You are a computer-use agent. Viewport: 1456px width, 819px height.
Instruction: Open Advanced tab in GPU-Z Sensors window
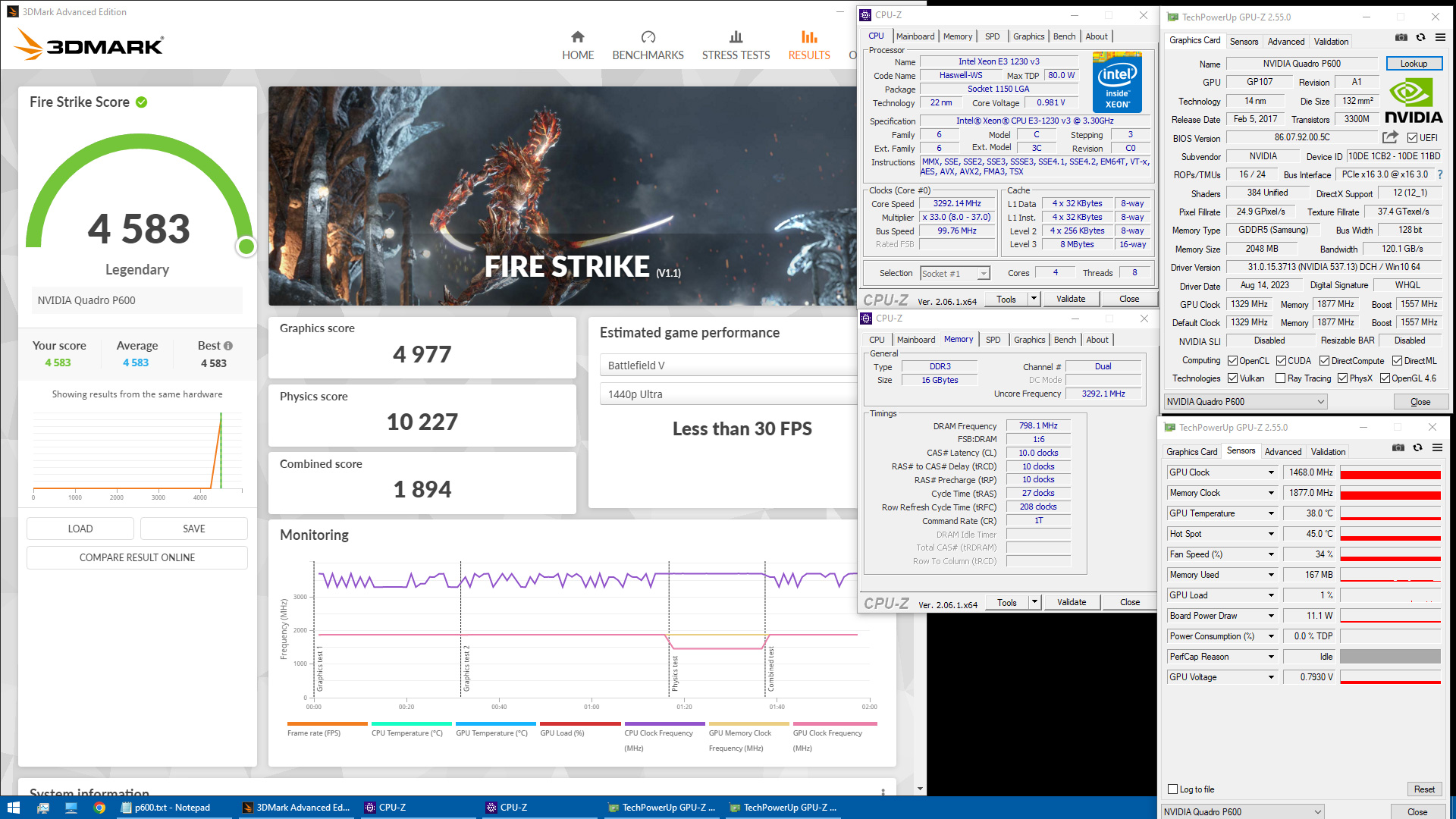tap(1283, 452)
